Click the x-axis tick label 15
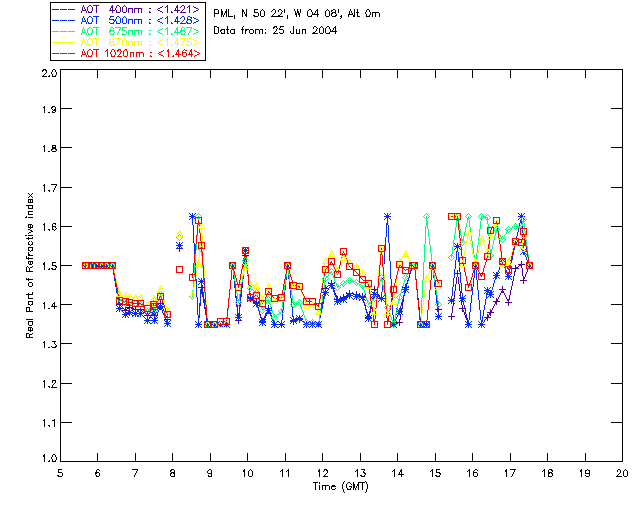 435,473
